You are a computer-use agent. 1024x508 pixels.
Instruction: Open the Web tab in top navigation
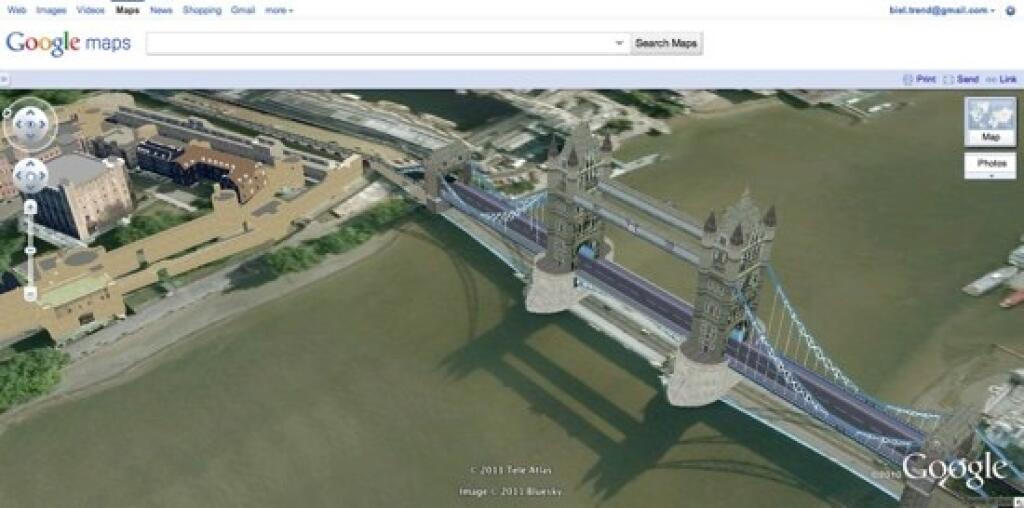click(17, 10)
